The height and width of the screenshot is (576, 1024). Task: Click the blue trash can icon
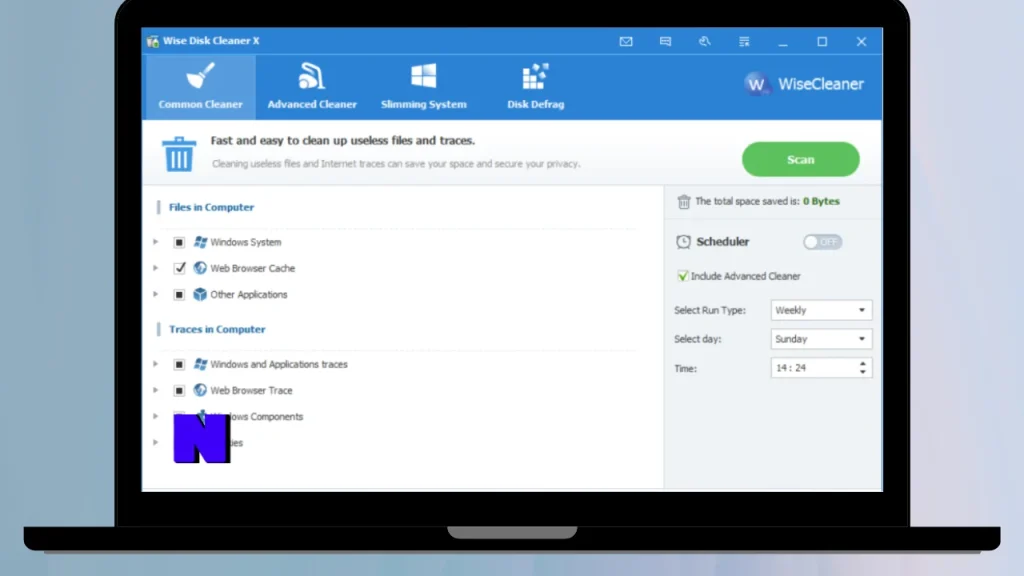[179, 154]
